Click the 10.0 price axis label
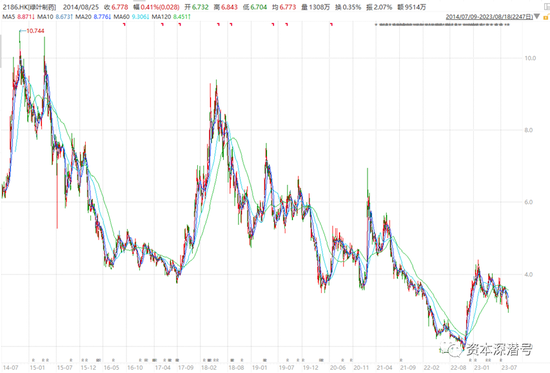 pos(530,58)
